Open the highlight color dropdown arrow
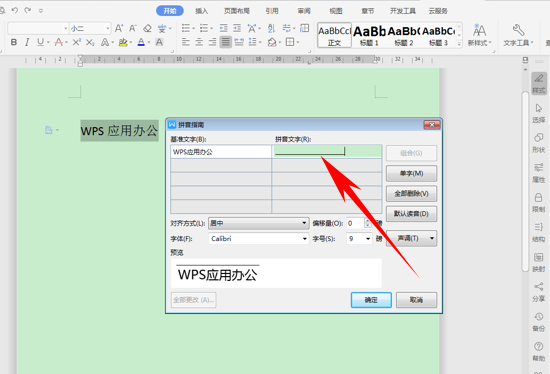This screenshot has height=374, width=550. (130, 43)
